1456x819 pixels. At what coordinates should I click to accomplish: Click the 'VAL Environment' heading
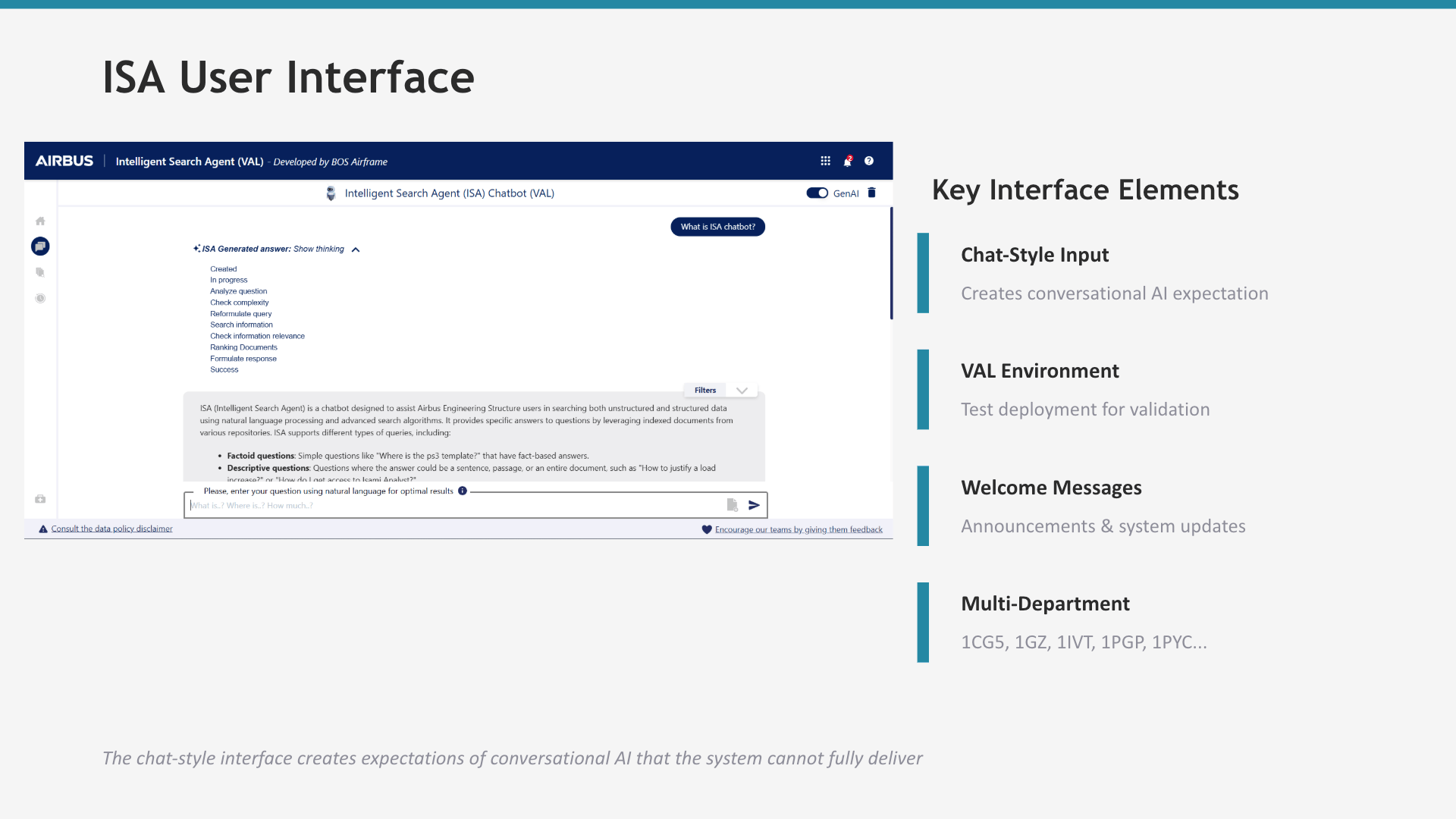[x=1040, y=371]
